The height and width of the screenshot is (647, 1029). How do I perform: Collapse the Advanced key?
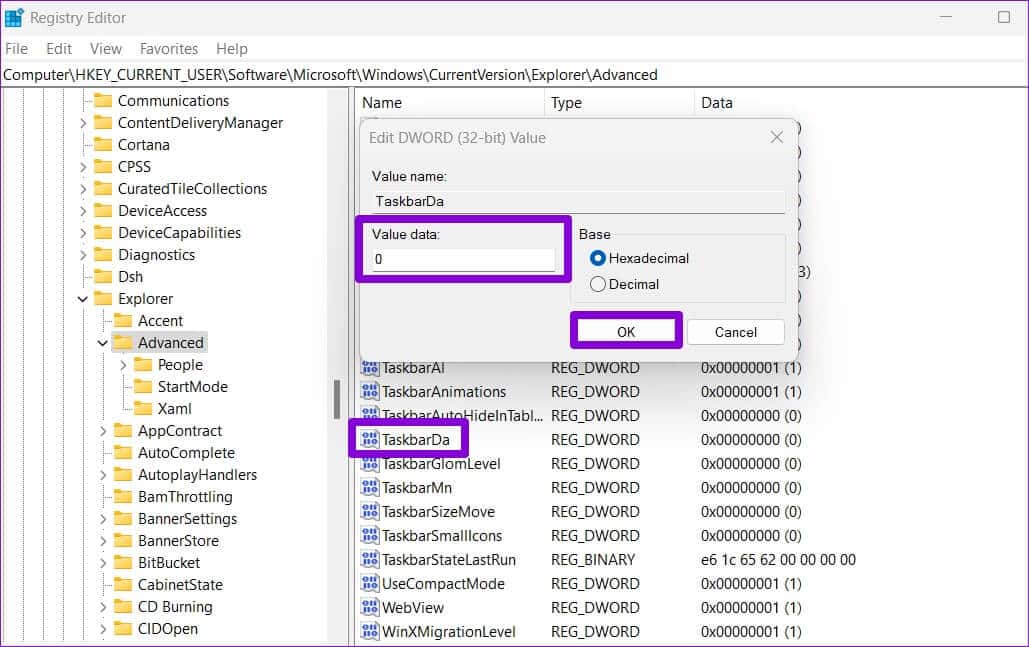[102, 343]
